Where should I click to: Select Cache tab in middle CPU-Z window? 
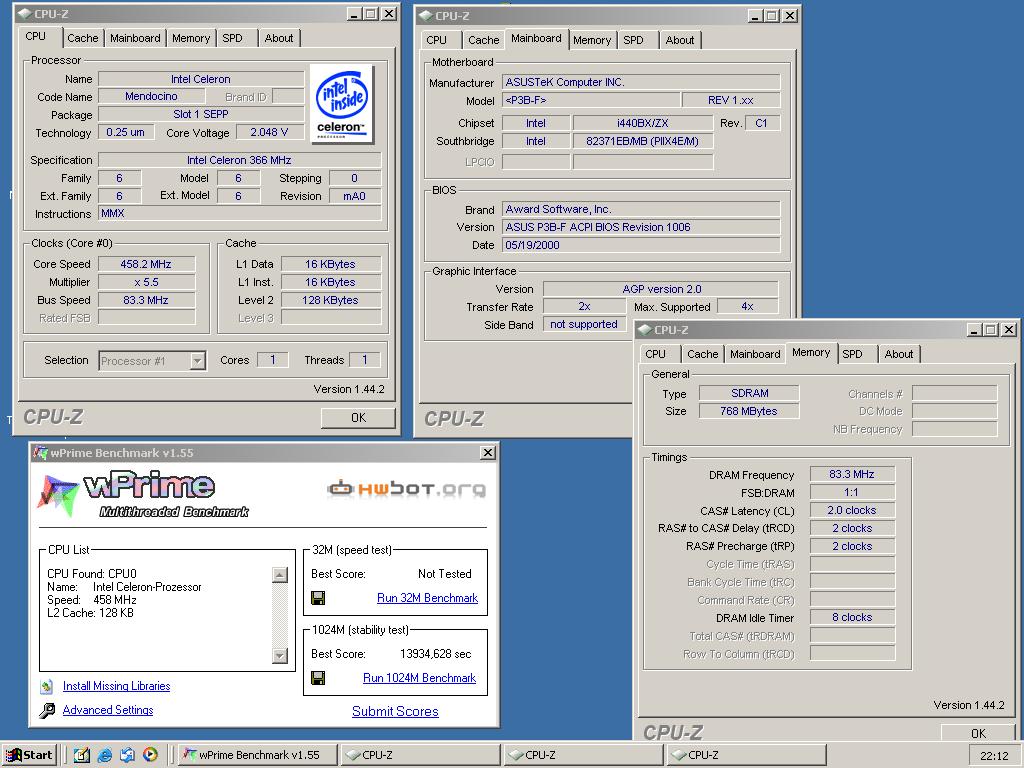pos(483,40)
